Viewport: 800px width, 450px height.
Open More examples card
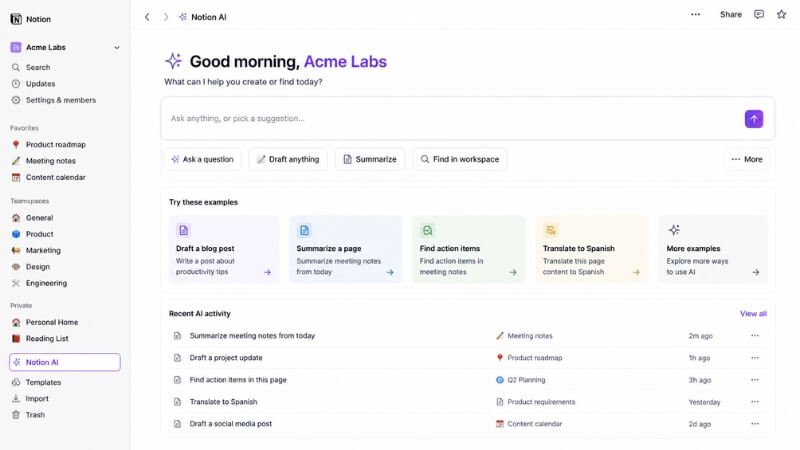tap(713, 249)
